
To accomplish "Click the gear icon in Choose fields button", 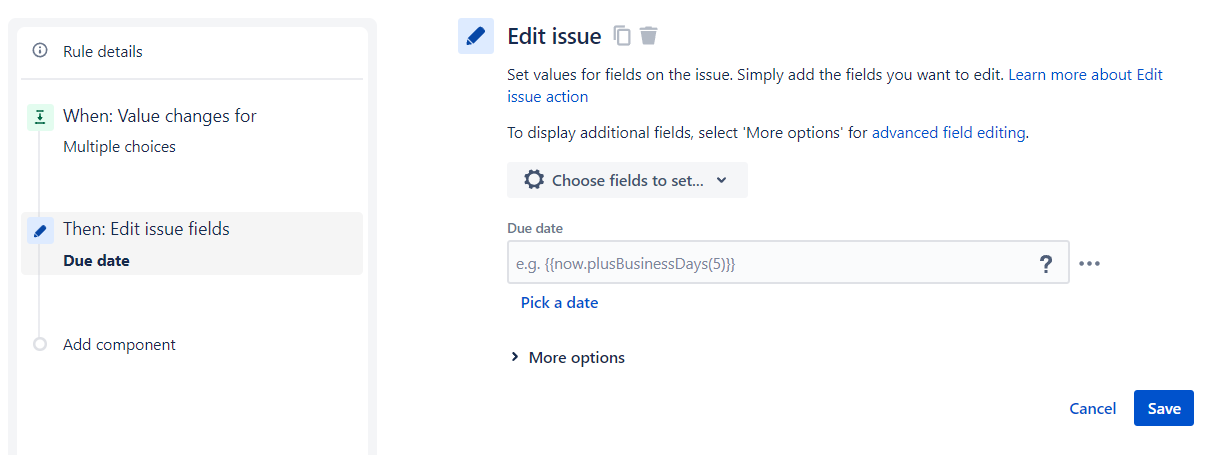I will pos(534,180).
